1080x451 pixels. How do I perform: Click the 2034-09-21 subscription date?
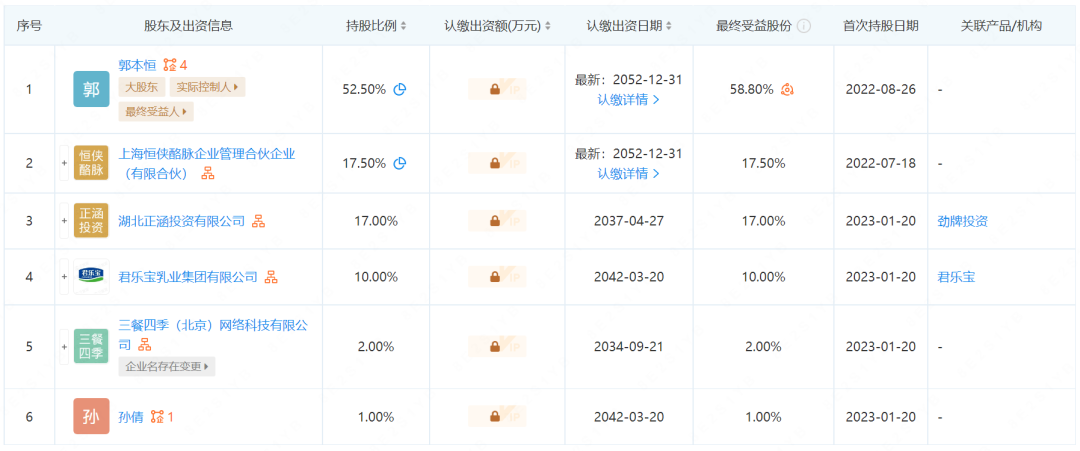coord(628,346)
